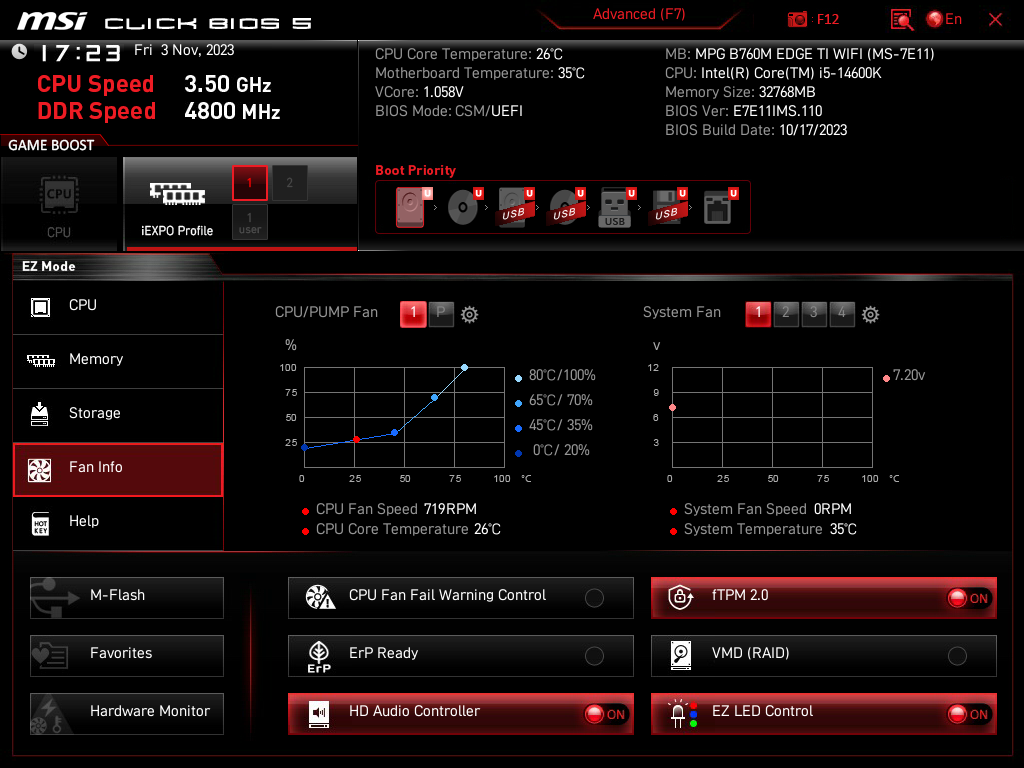Open CPU/PUMP Fan settings gear
The image size is (1024, 768).
(470, 315)
